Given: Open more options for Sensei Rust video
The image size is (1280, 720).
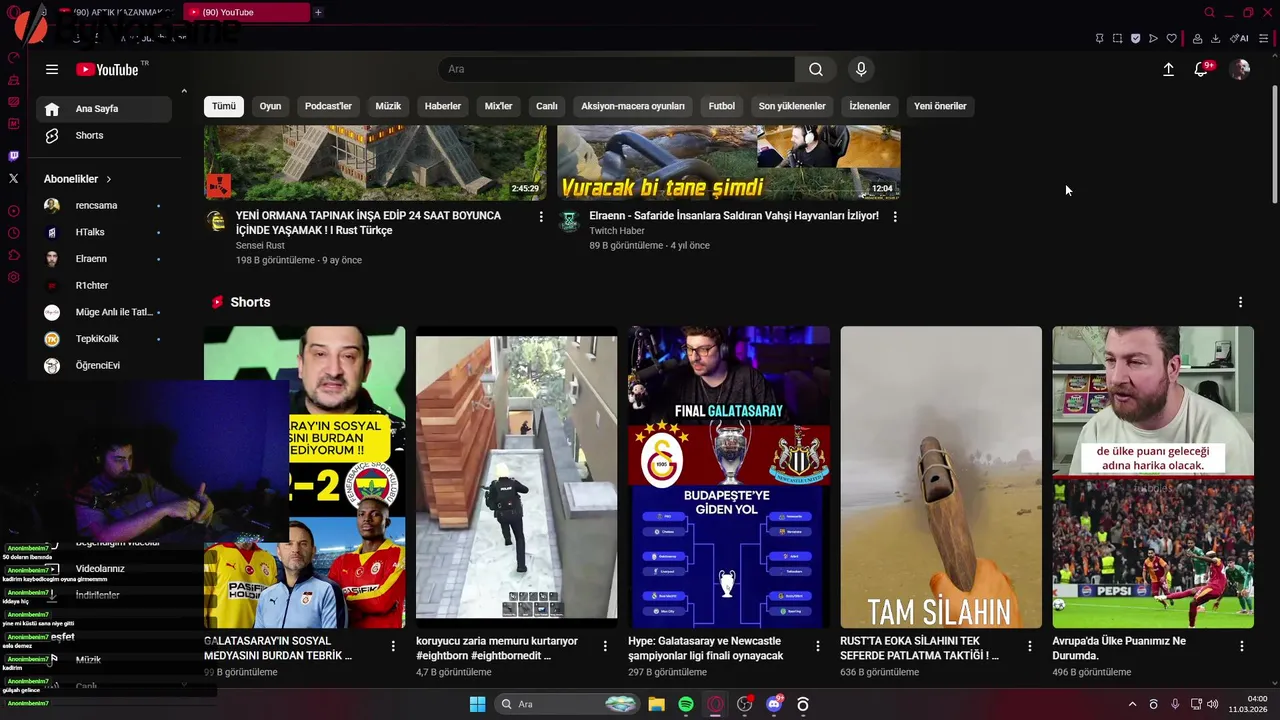Looking at the screenshot, I should point(541,216).
